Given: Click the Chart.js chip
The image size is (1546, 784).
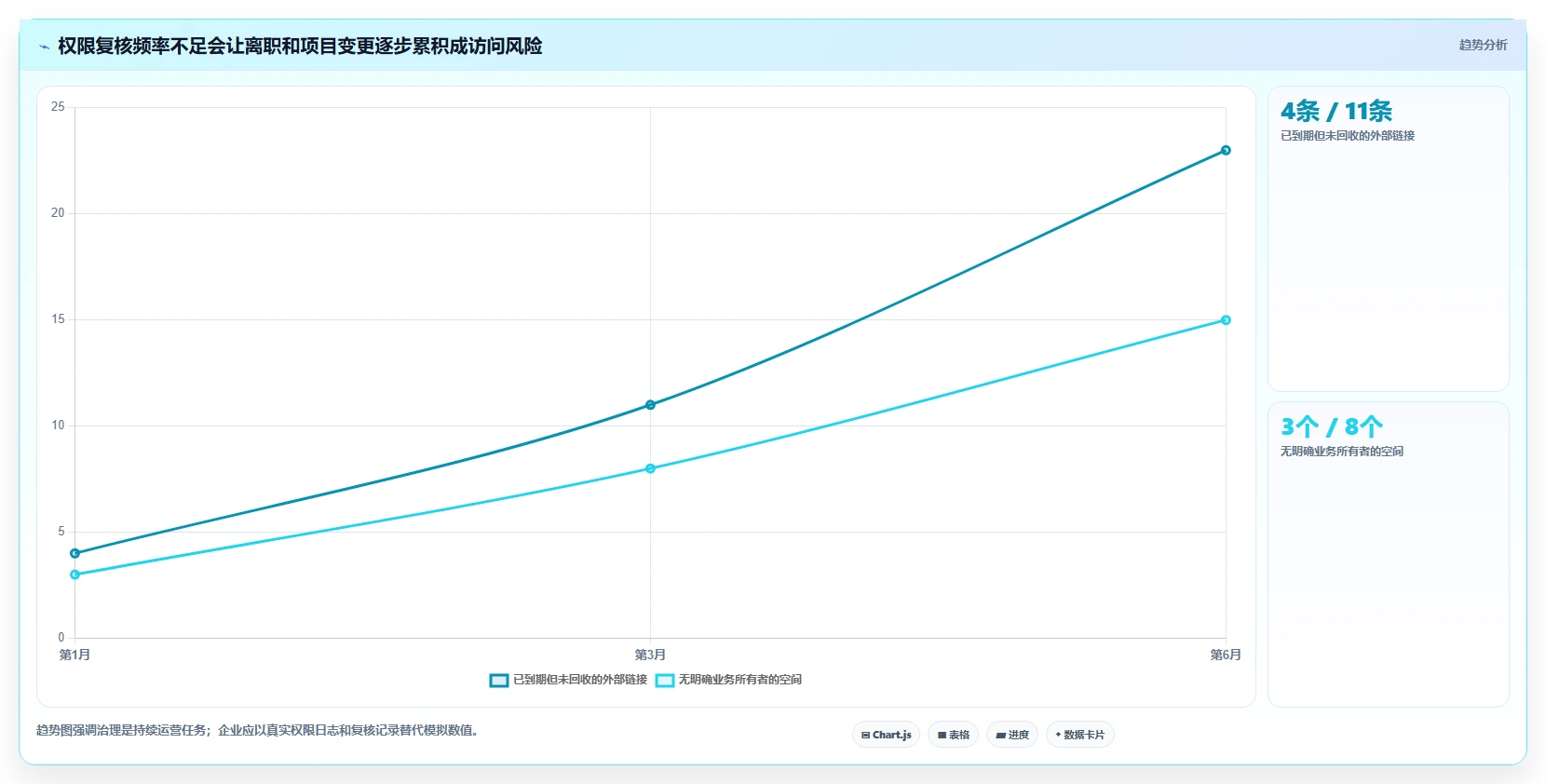Looking at the screenshot, I should click(x=886, y=735).
